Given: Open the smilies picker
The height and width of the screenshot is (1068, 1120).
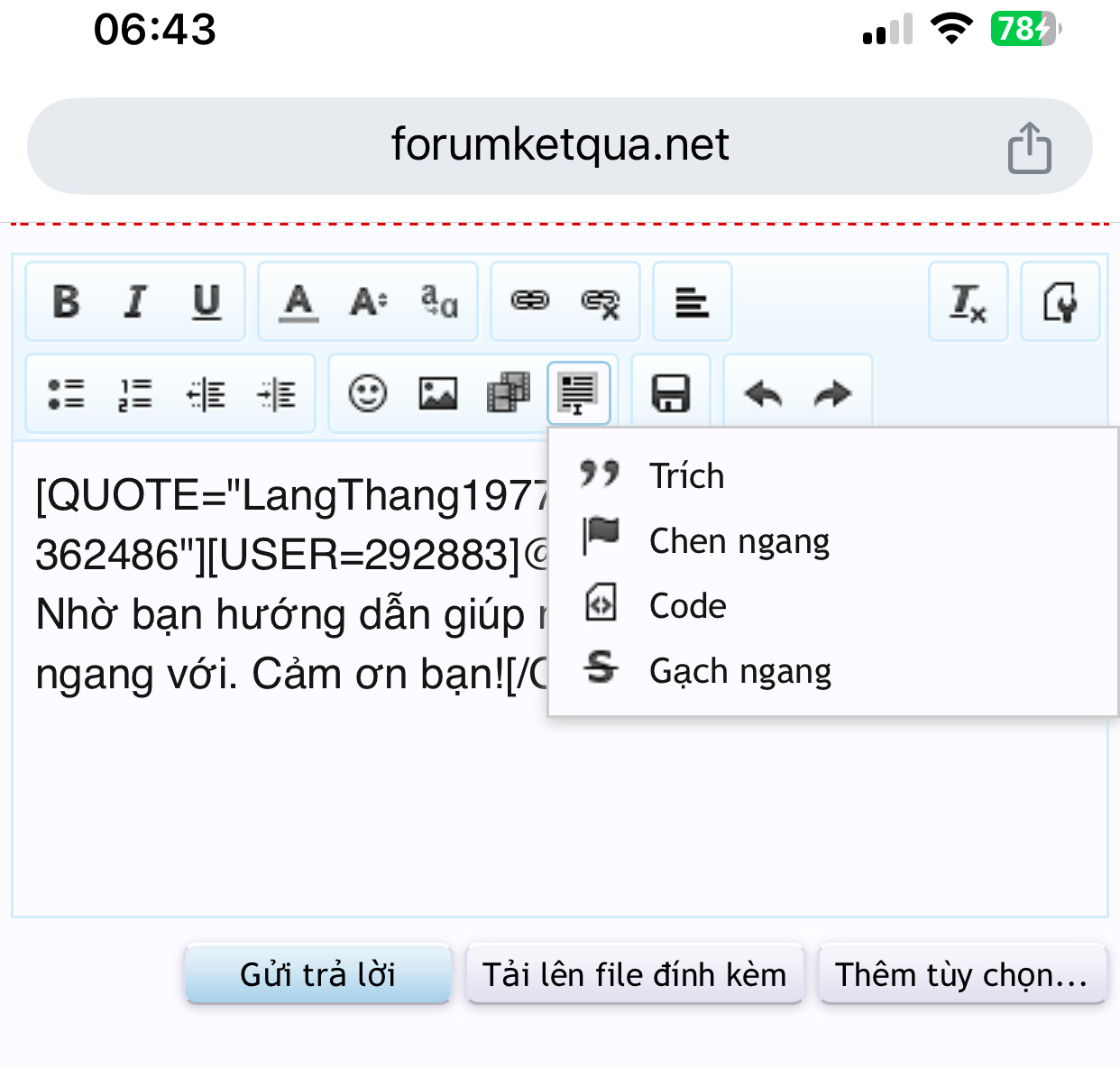Looking at the screenshot, I should (x=368, y=394).
